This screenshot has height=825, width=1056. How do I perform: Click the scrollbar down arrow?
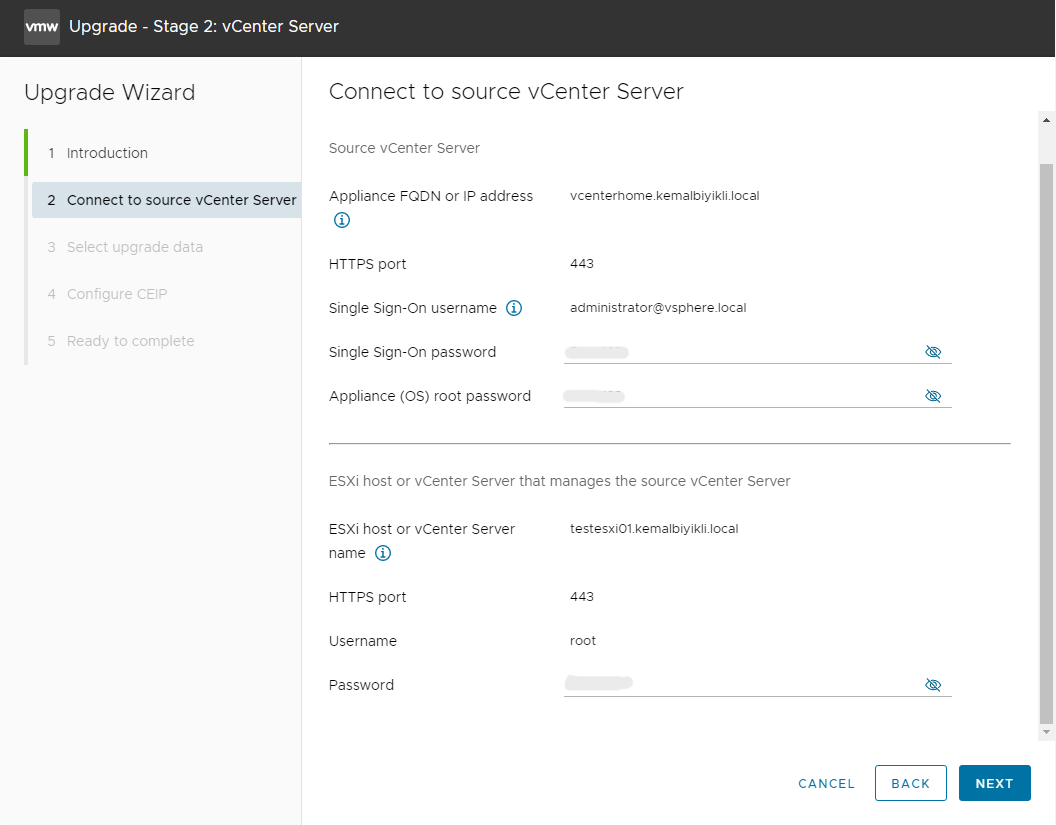pyautogui.click(x=1046, y=732)
